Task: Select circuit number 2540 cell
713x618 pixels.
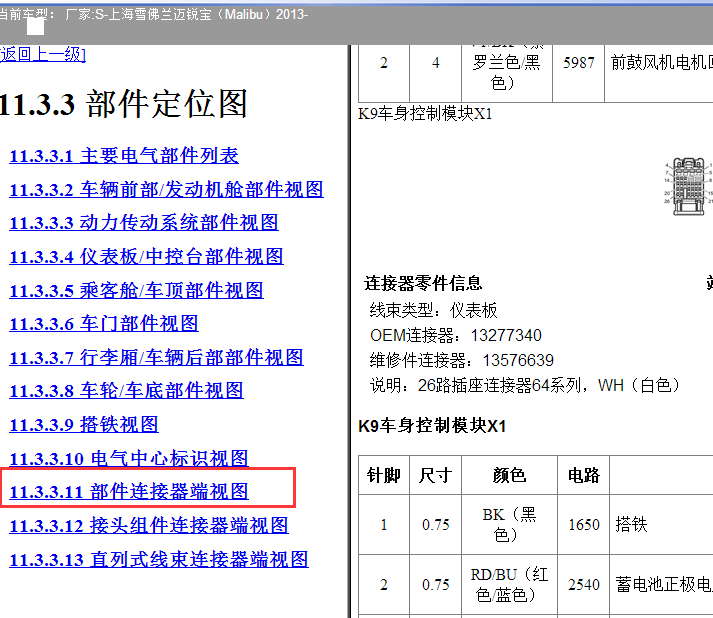Action: tap(583, 584)
